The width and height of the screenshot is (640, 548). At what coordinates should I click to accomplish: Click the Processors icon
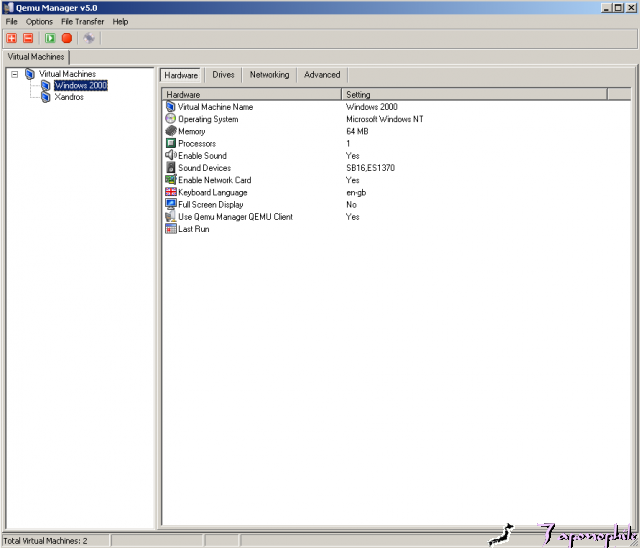[x=171, y=143]
